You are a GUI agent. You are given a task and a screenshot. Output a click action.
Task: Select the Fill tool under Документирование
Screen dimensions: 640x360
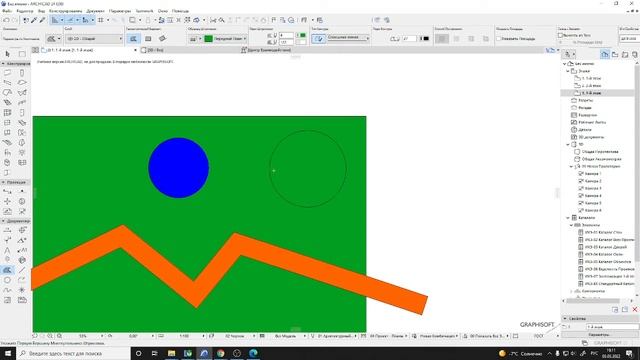click(7, 270)
